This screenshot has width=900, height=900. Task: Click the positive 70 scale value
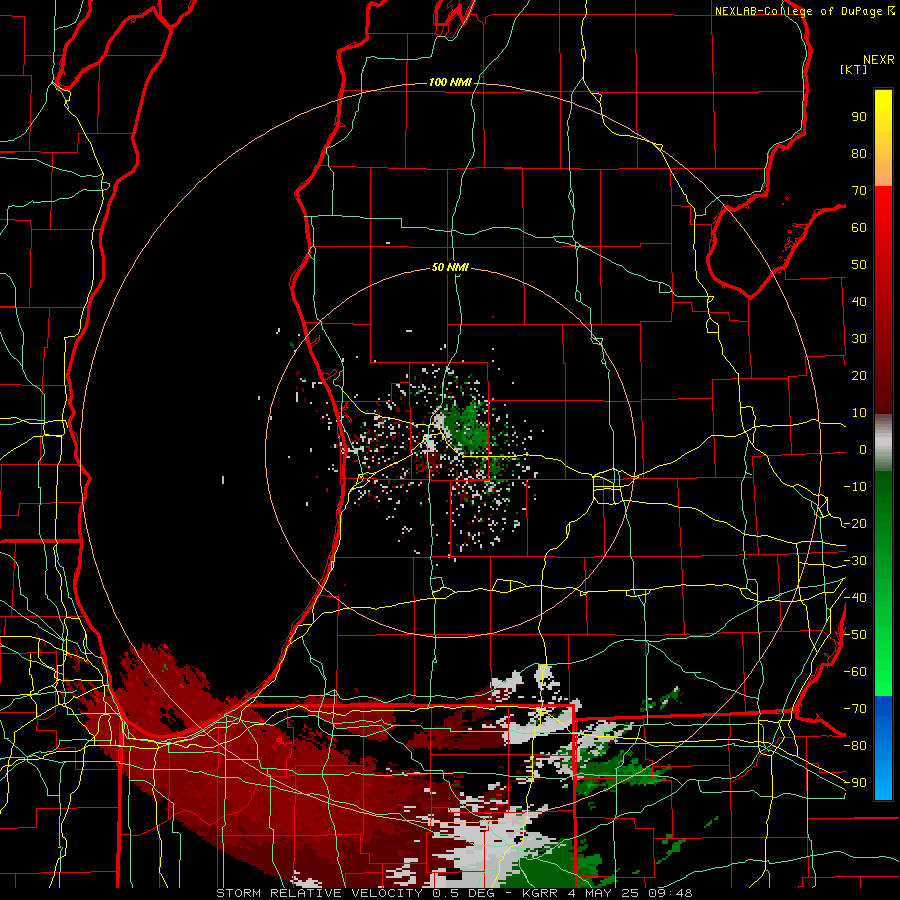tap(859, 191)
